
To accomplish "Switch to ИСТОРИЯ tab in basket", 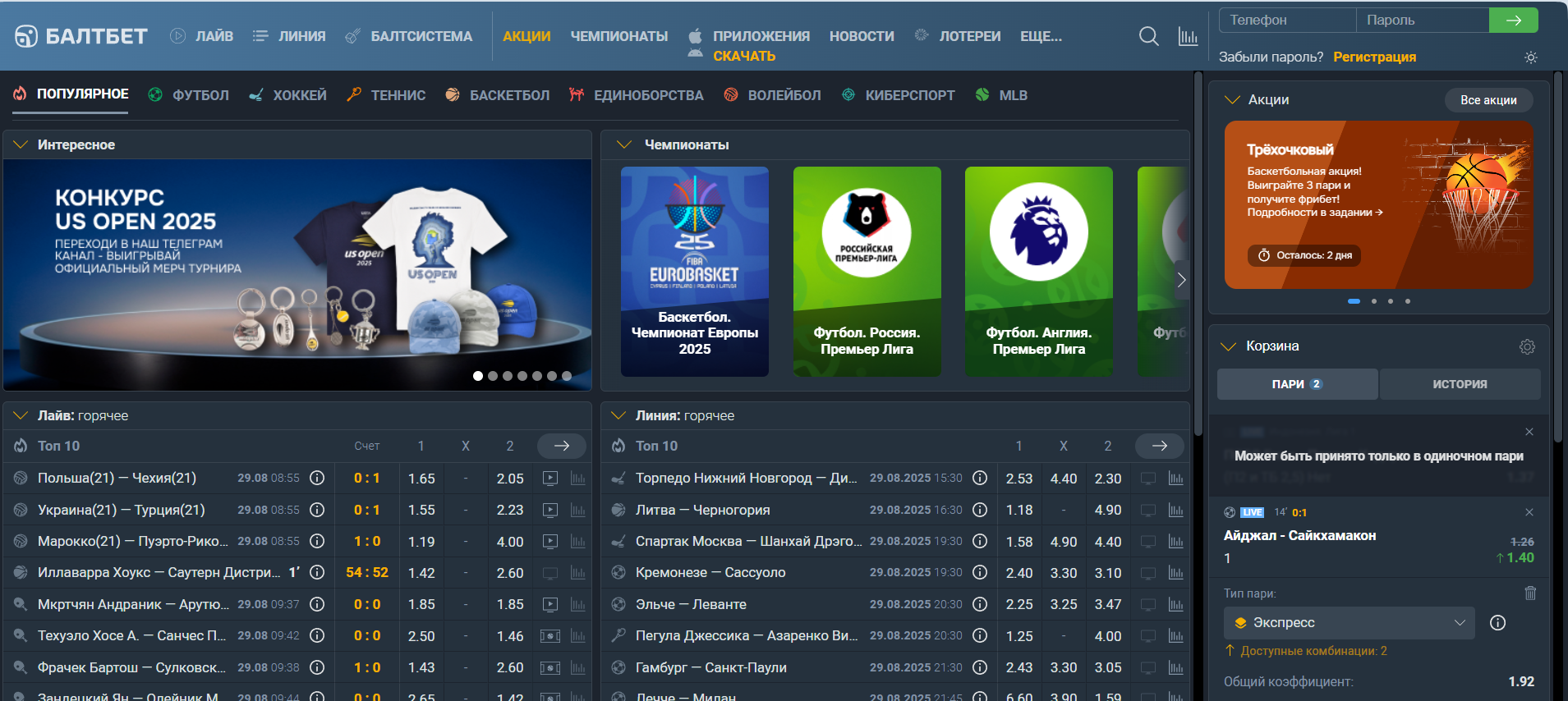I will point(1460,384).
